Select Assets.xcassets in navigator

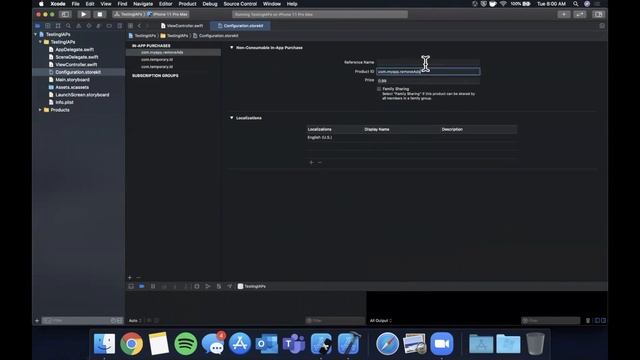click(72, 87)
